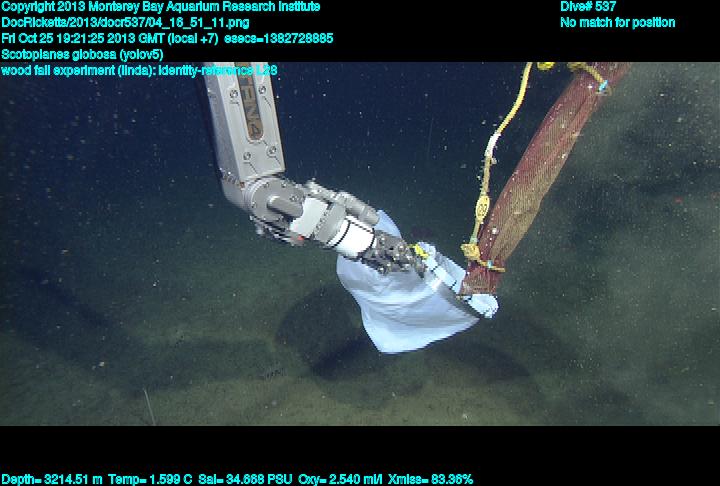Click the Monterey Bay Aquarium copyright text
This screenshot has width=720, height=486.
point(160,7)
